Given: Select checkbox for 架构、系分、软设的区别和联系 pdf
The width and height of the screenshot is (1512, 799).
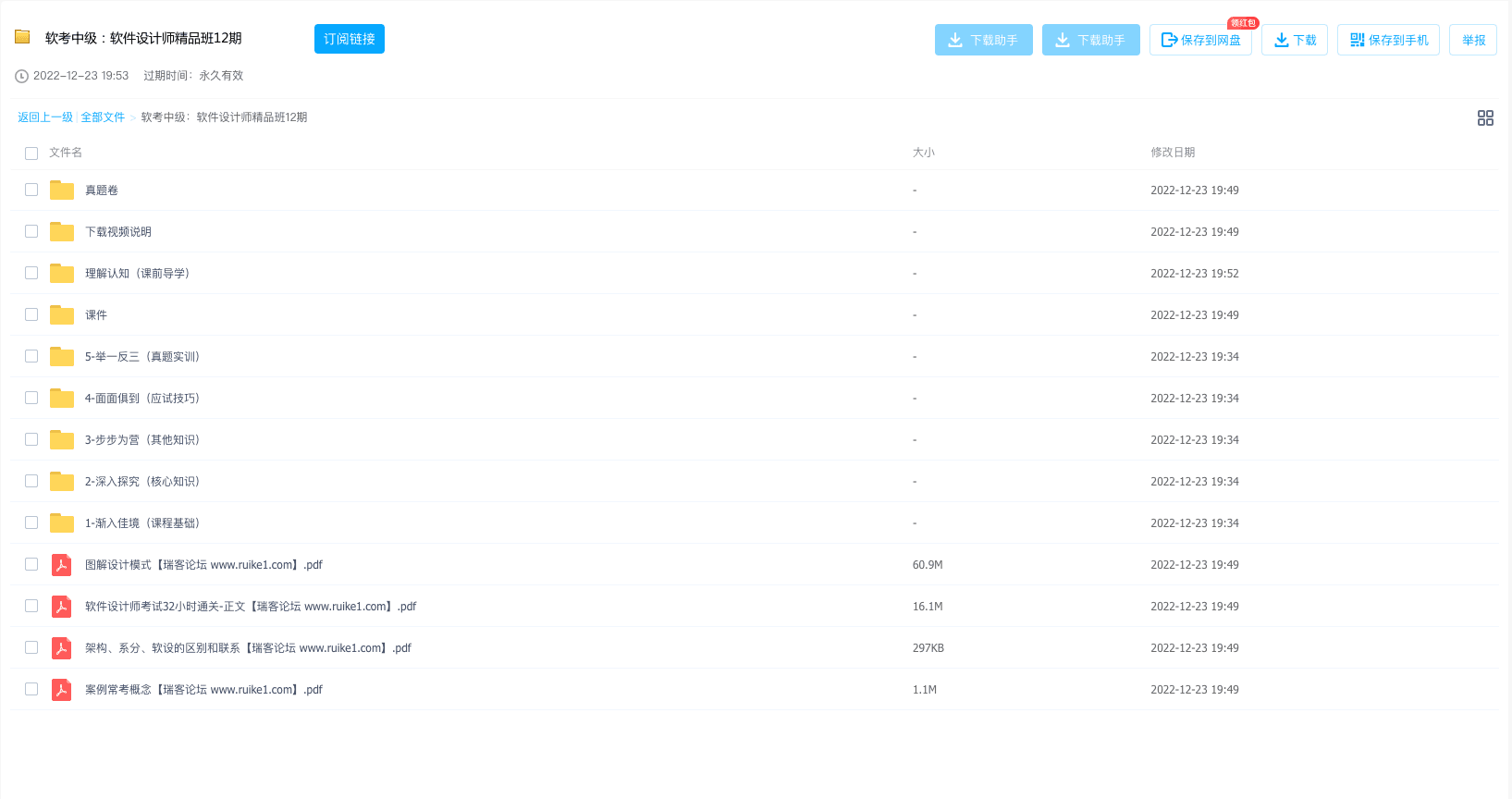Looking at the screenshot, I should click(x=31, y=647).
